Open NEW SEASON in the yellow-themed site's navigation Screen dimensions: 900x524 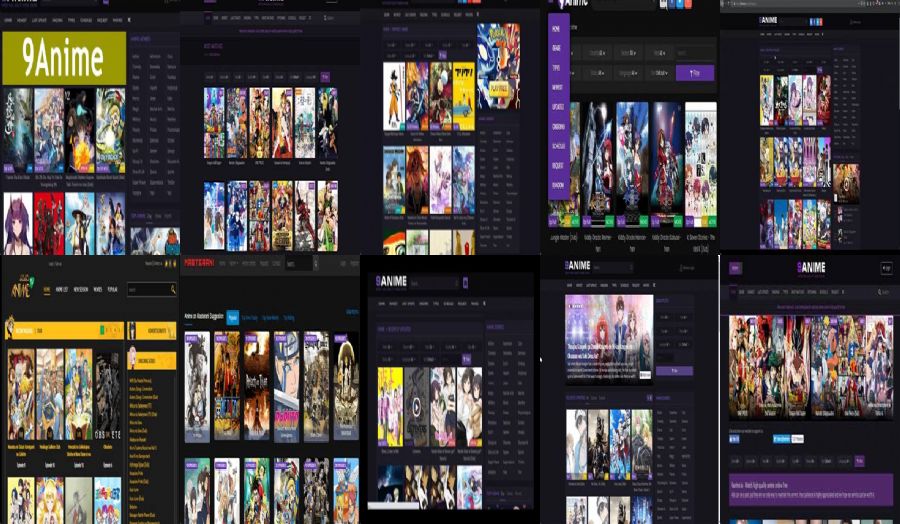[x=80, y=290]
